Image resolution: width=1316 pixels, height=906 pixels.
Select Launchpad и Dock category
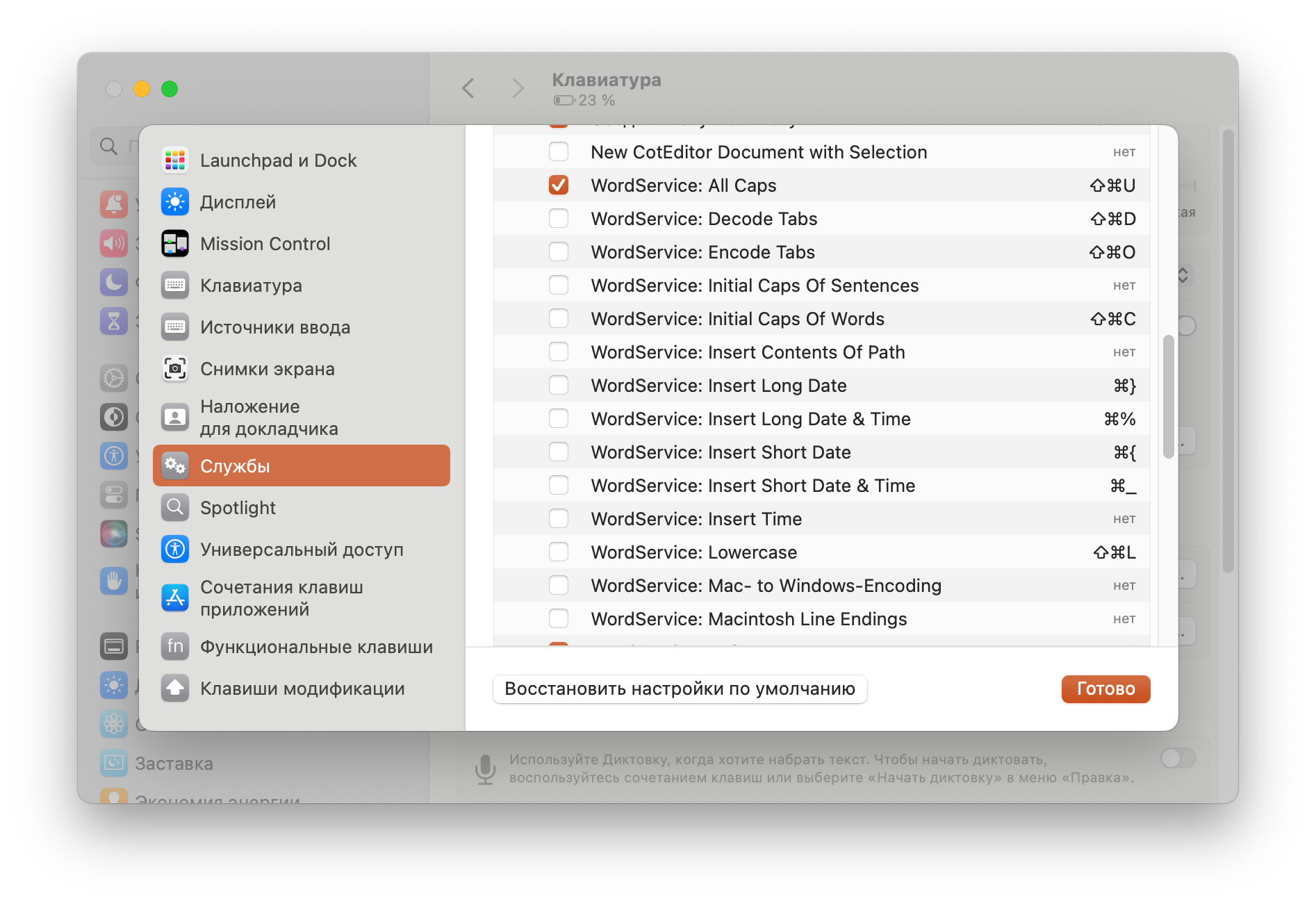[x=302, y=160]
